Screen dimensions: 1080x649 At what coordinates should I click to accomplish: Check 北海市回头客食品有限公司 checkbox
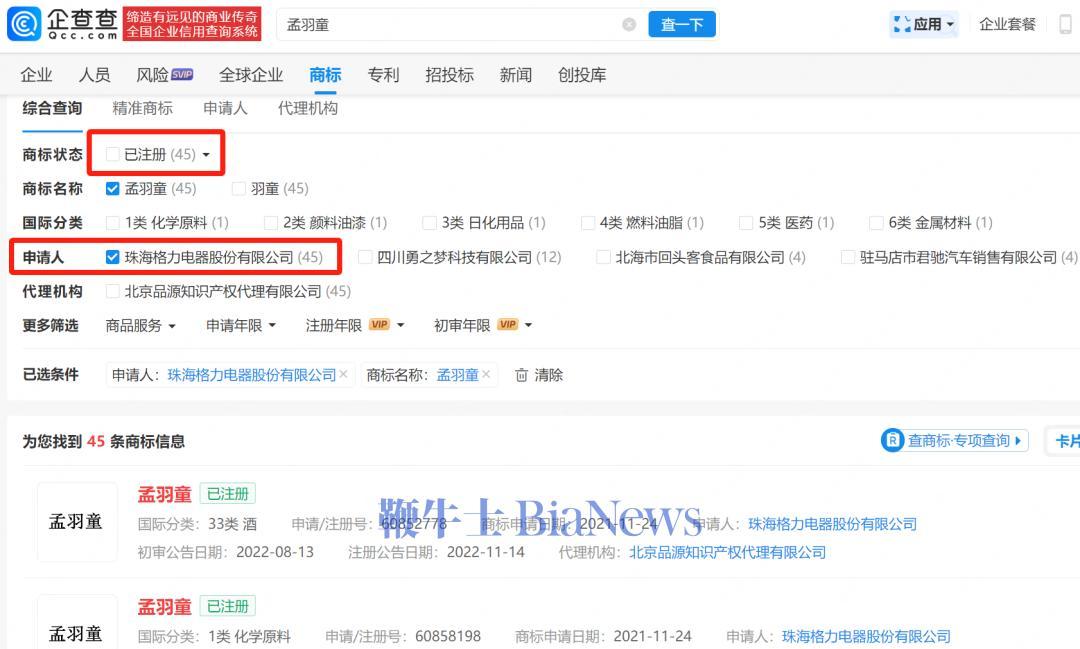pyautogui.click(x=603, y=257)
